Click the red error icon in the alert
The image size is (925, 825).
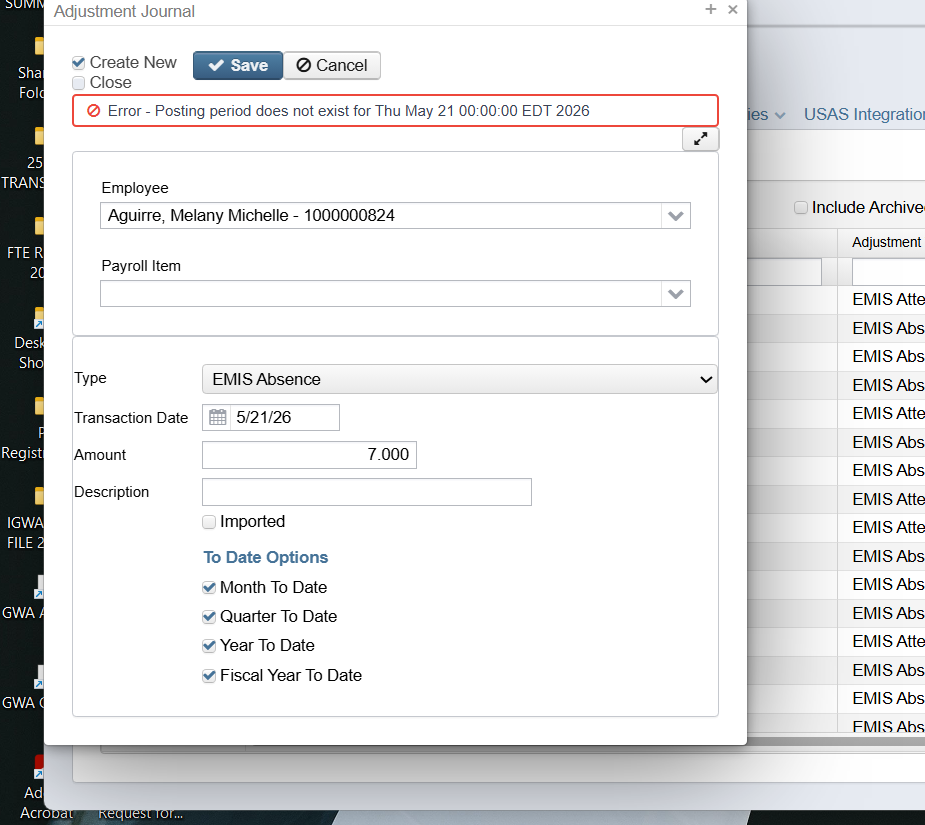pos(93,111)
